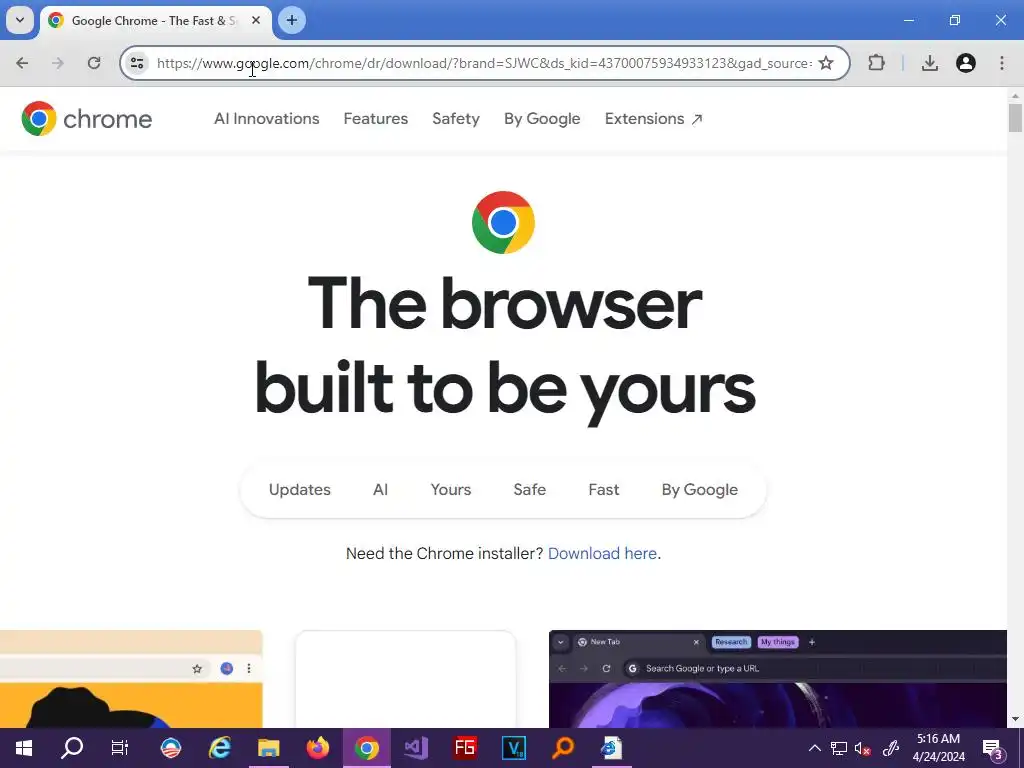Click the scrollbar down arrow

tap(1015, 720)
